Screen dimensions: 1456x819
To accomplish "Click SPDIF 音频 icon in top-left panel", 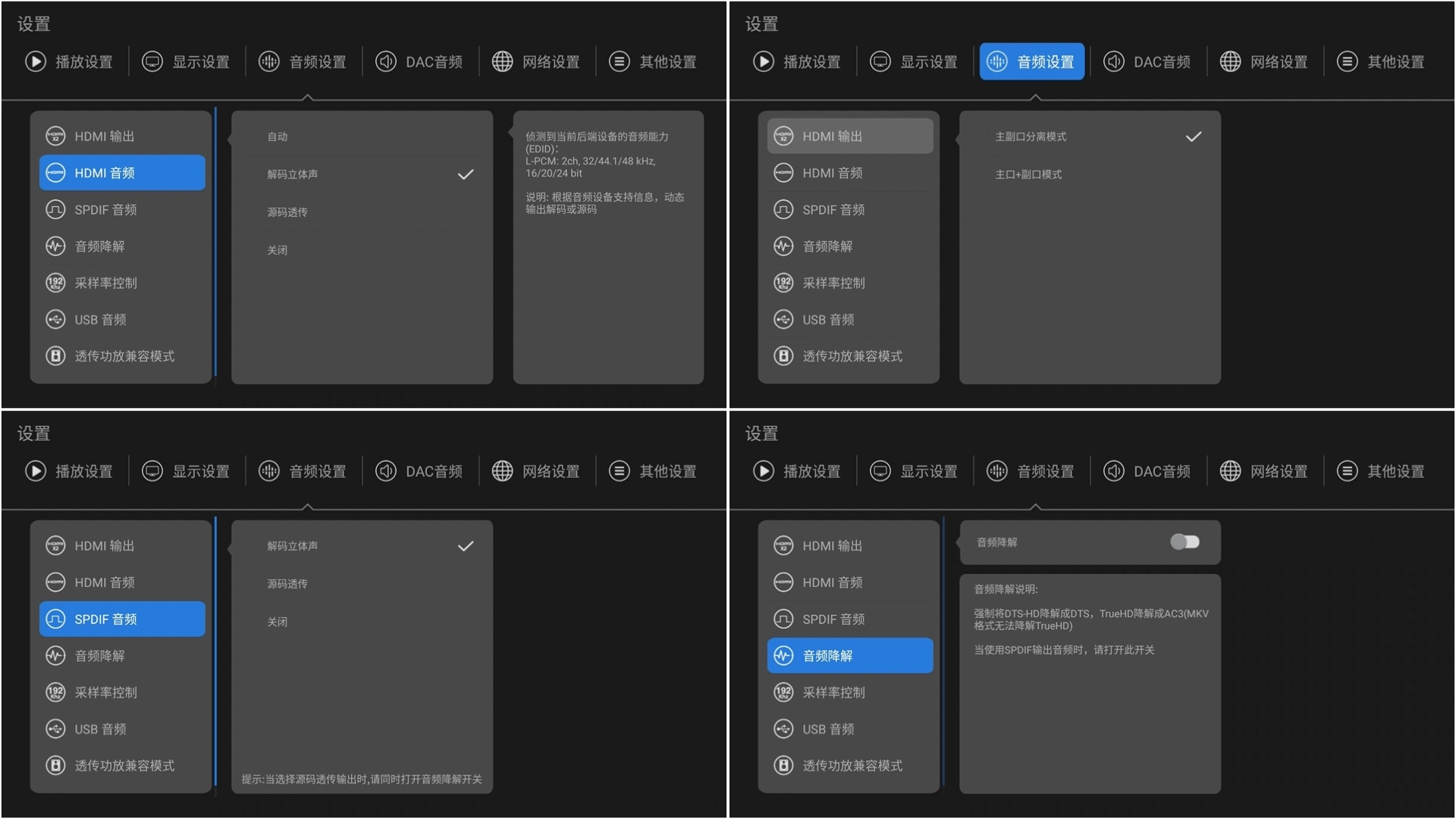I will [55, 209].
